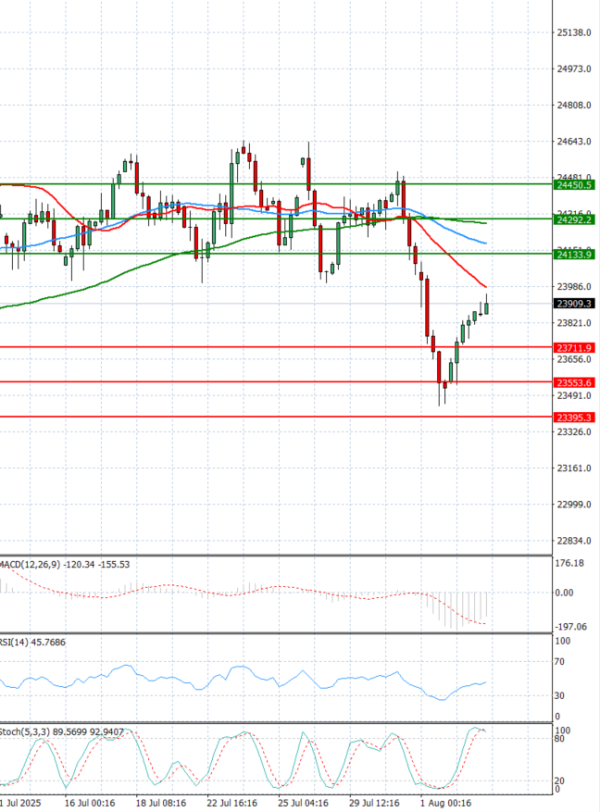
Task: Click the 24973.0 price axis value
Action: tap(574, 69)
